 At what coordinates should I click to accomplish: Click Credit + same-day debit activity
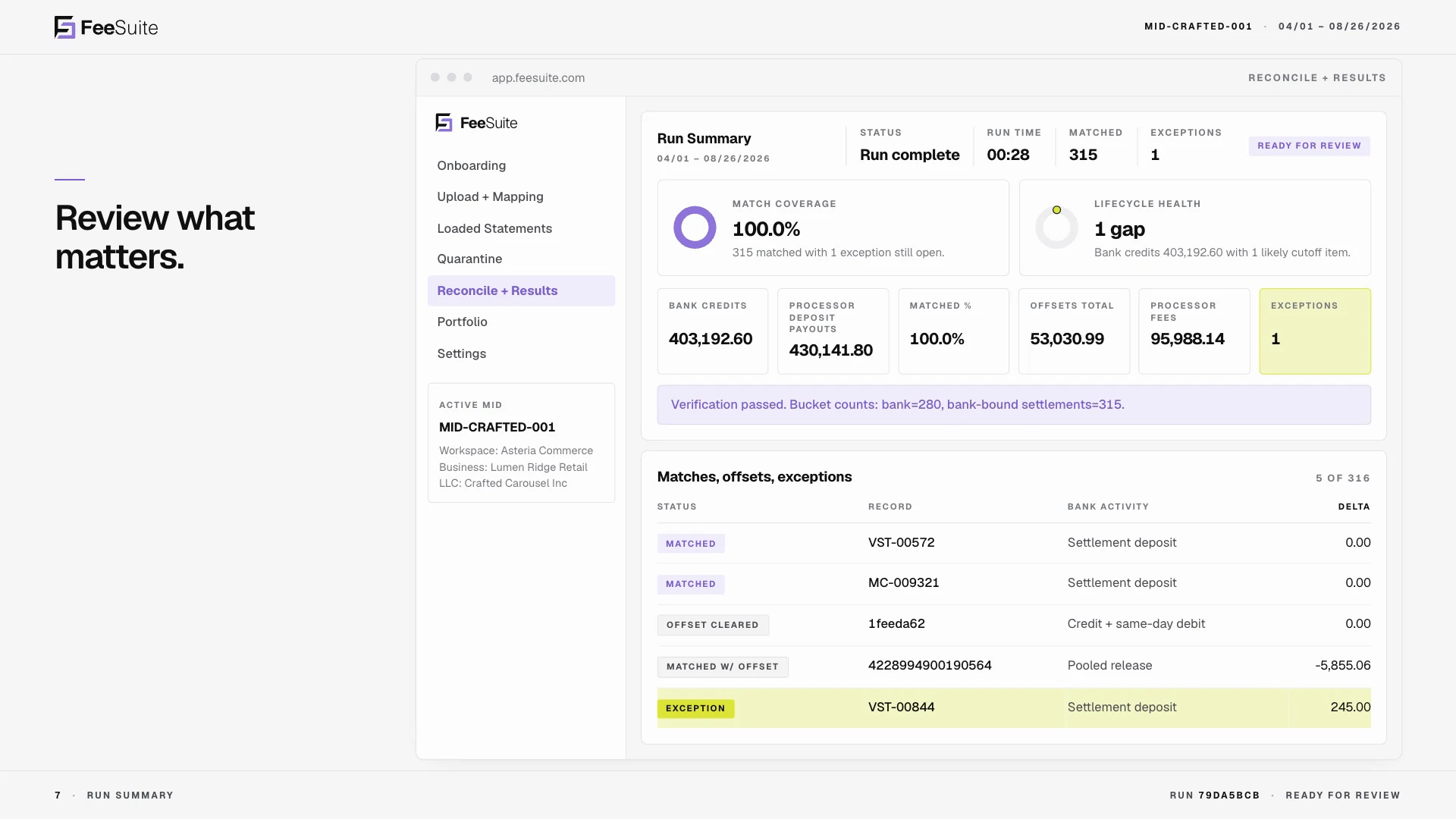coord(1136,623)
